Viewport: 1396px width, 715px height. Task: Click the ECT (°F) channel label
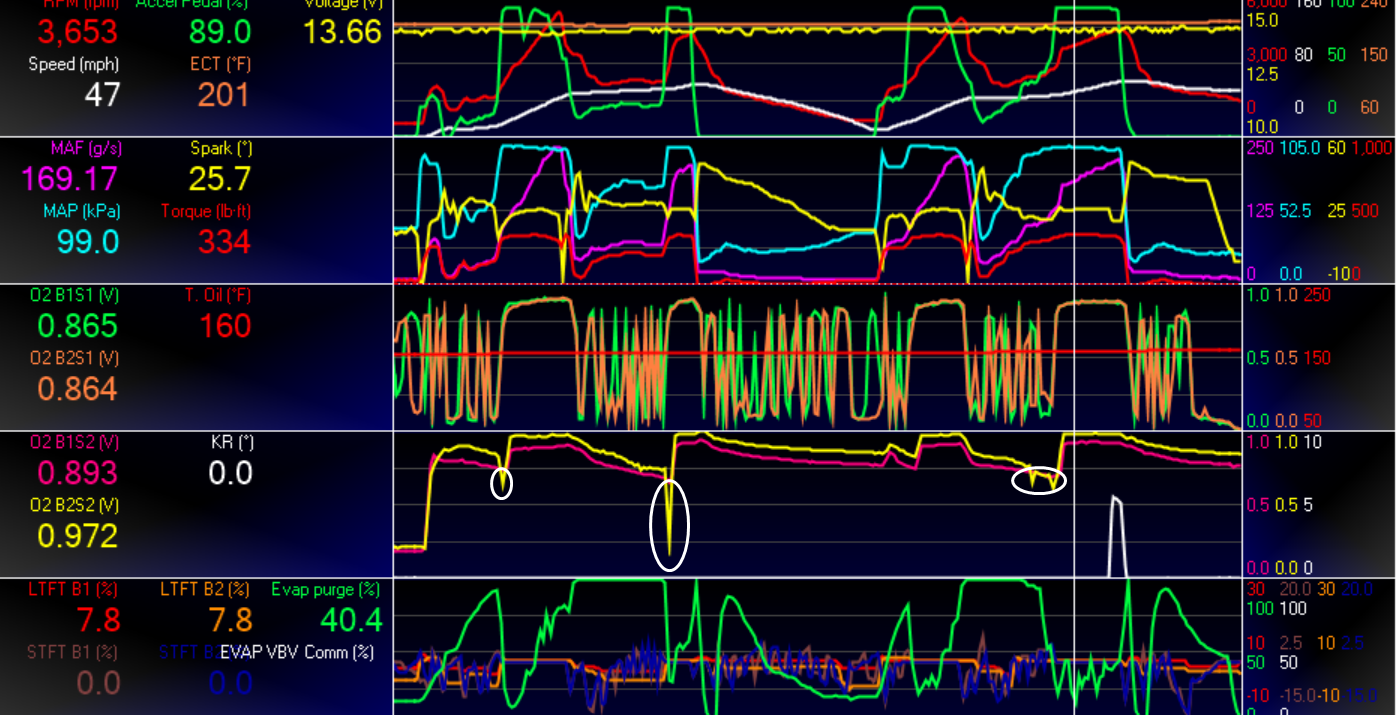(x=219, y=64)
